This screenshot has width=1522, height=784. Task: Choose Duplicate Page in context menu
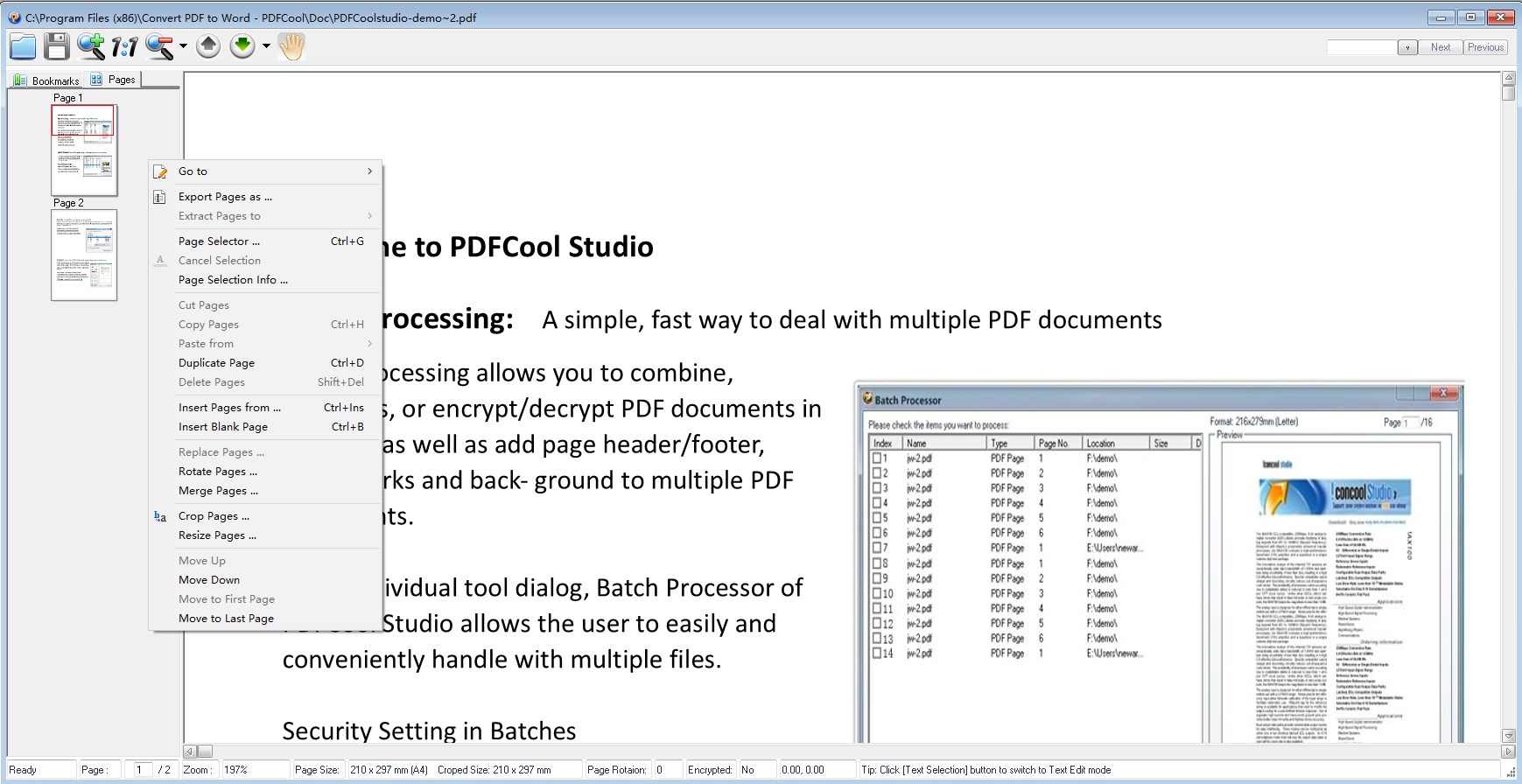[x=265, y=363]
